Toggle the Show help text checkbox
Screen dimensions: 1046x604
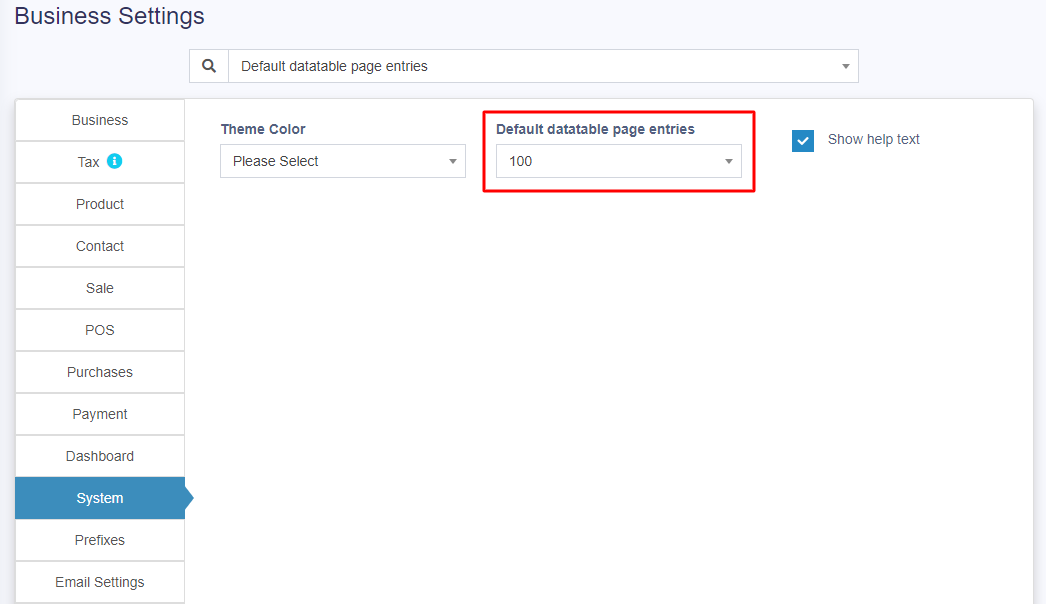click(x=803, y=140)
